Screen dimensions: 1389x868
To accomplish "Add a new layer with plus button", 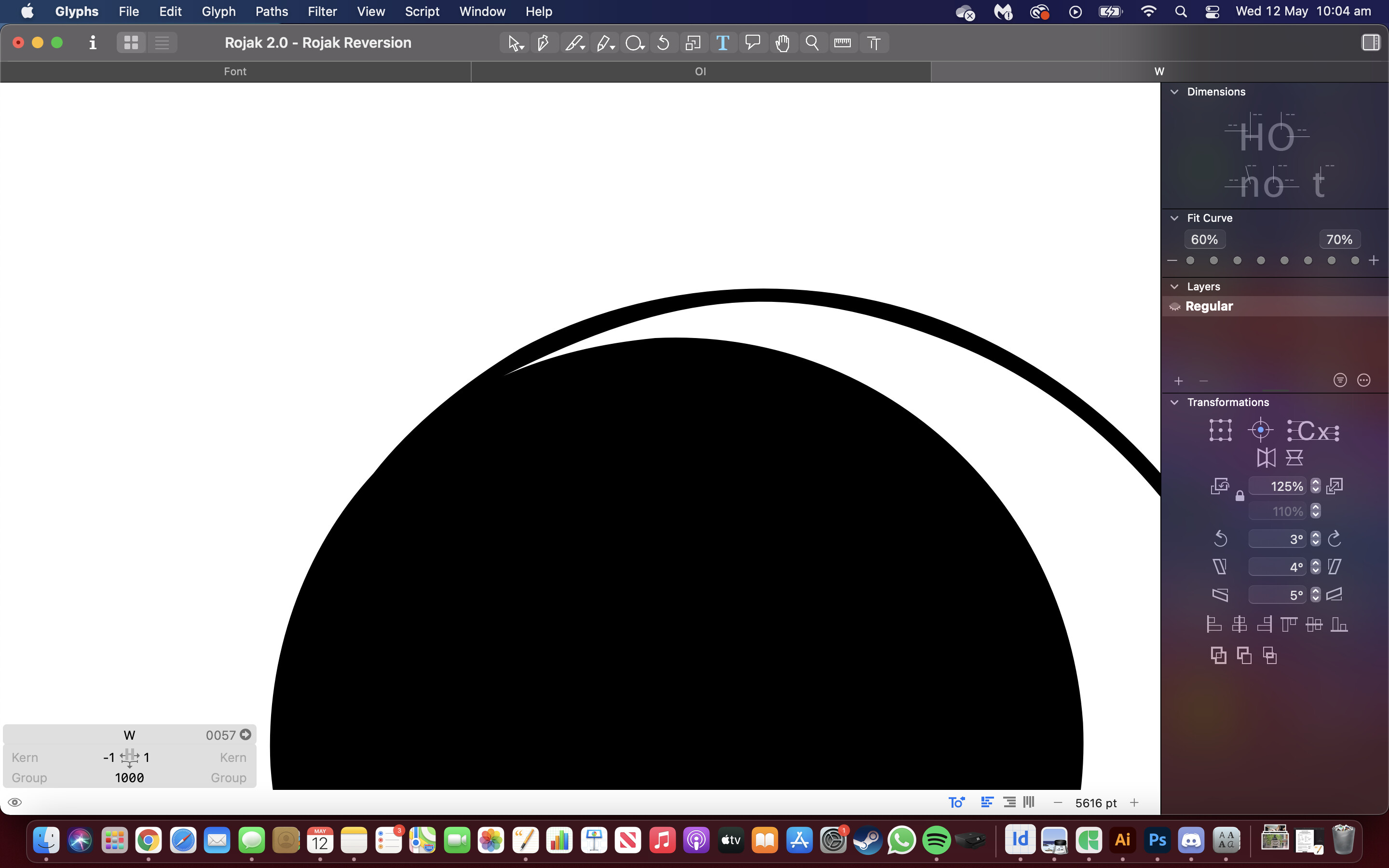I will 1178,381.
